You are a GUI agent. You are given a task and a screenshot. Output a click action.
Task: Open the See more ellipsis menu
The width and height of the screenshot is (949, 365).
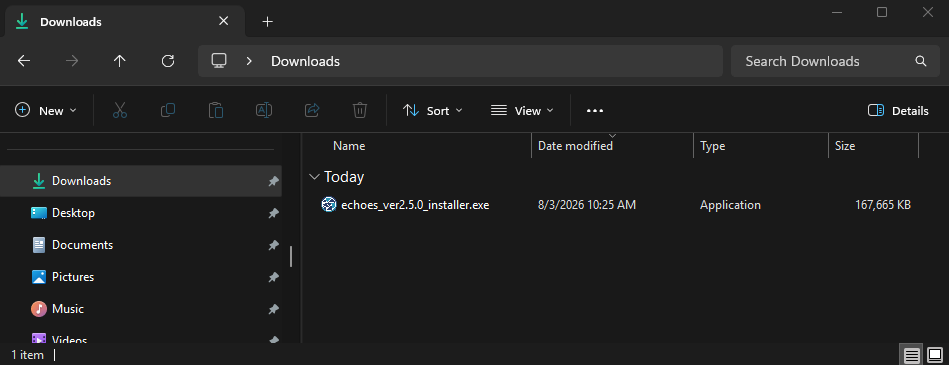pos(595,111)
